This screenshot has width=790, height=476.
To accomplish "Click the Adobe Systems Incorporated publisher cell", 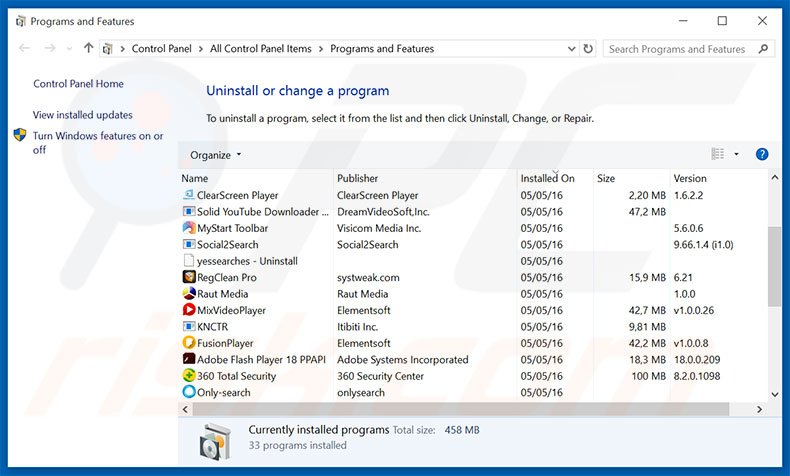I will pos(403,360).
